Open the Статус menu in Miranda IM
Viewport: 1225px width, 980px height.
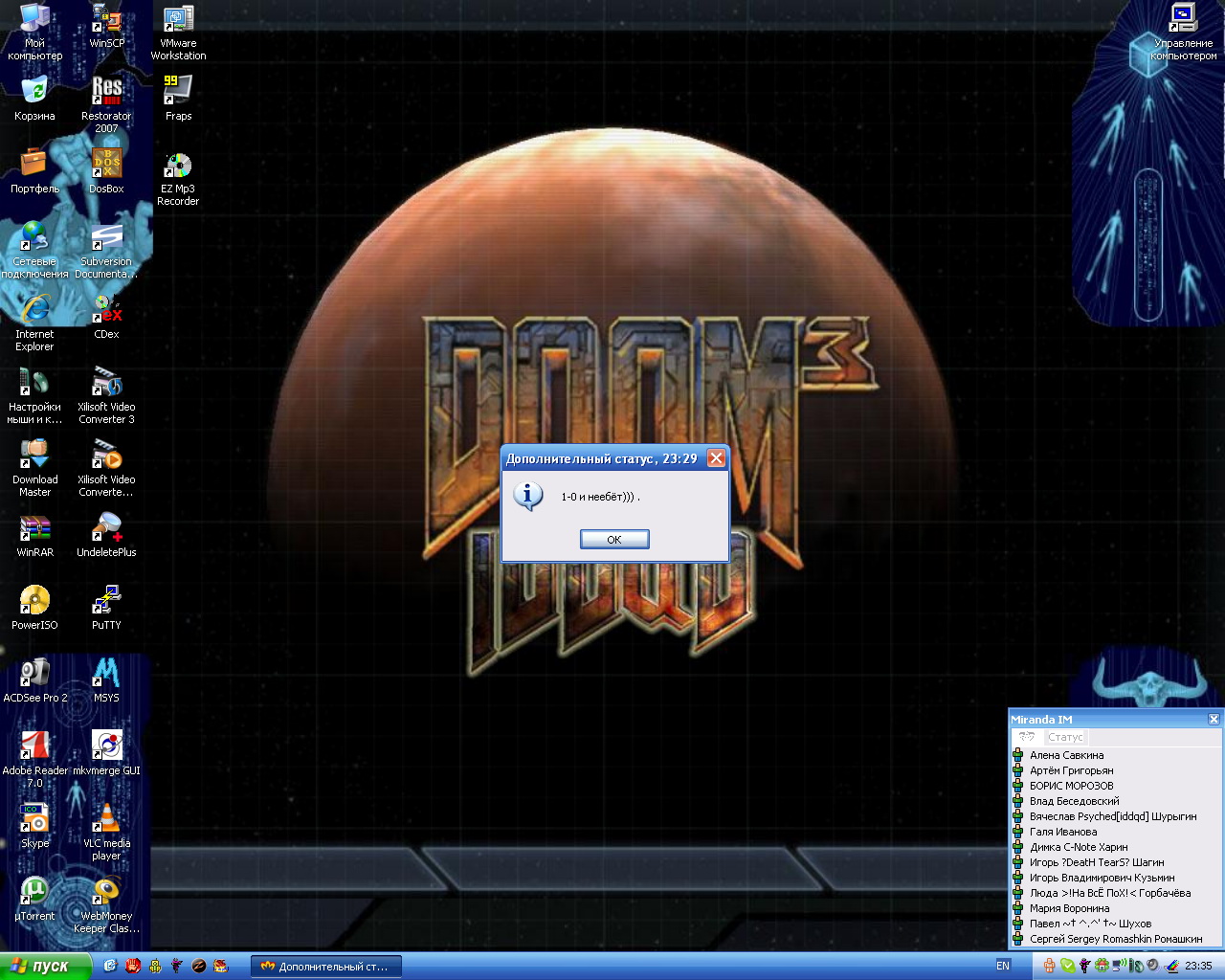[1064, 737]
